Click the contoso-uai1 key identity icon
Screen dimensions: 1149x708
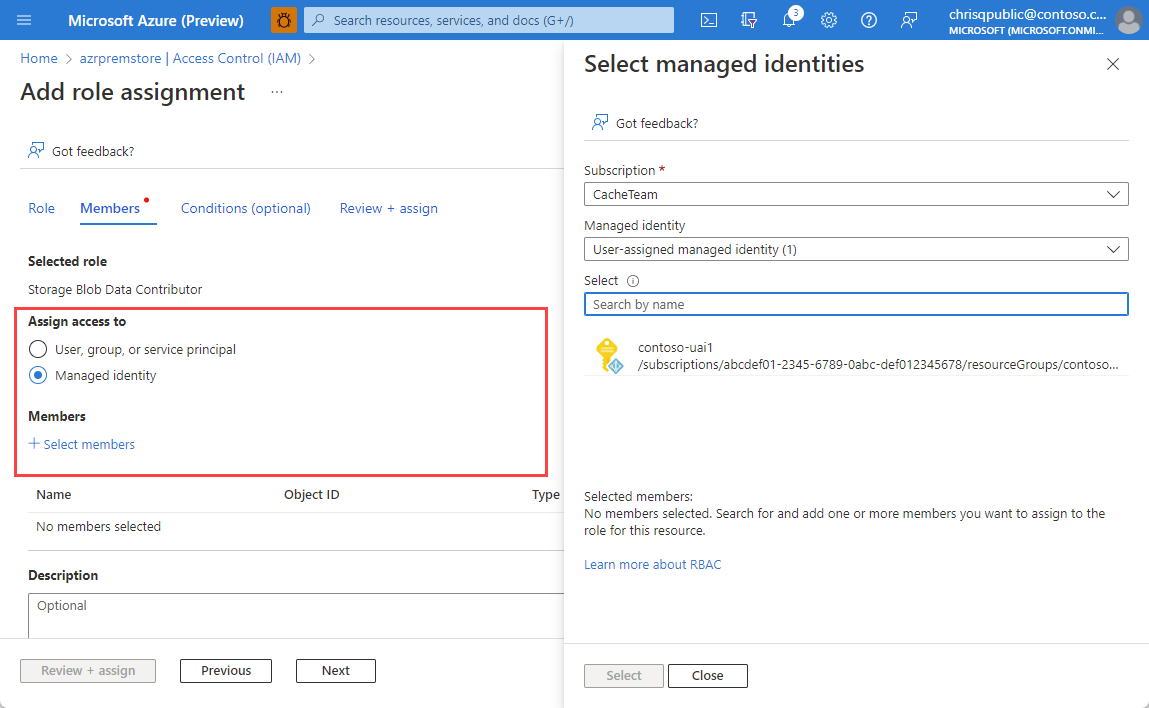coord(608,355)
